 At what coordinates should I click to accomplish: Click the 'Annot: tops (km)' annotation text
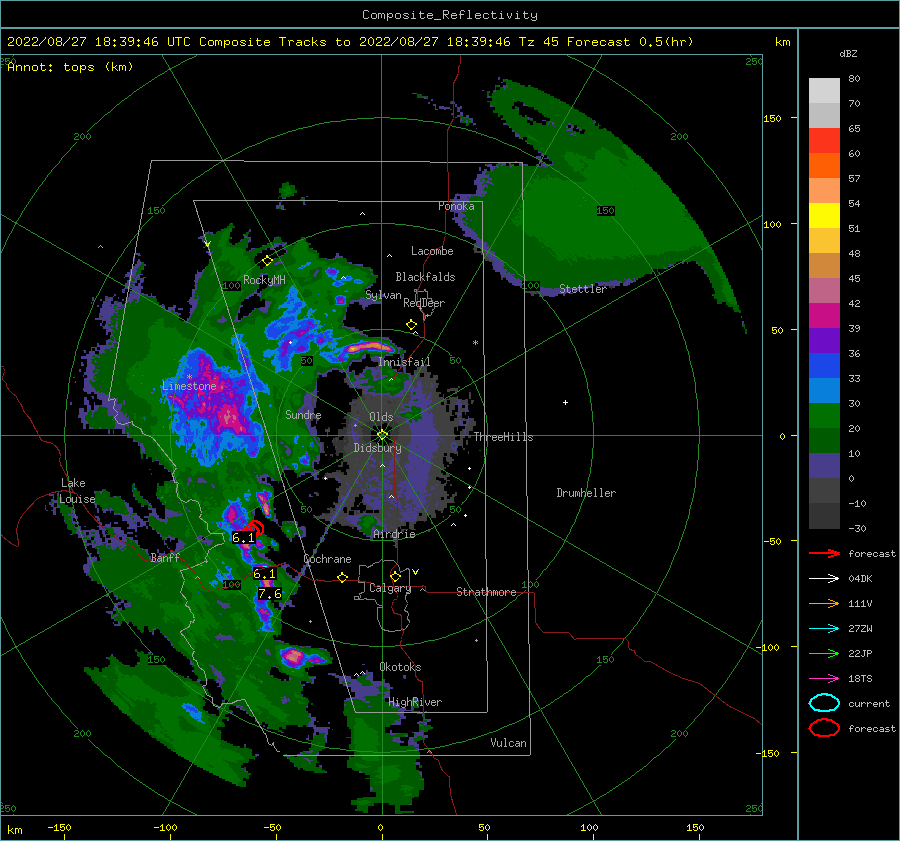(x=71, y=67)
